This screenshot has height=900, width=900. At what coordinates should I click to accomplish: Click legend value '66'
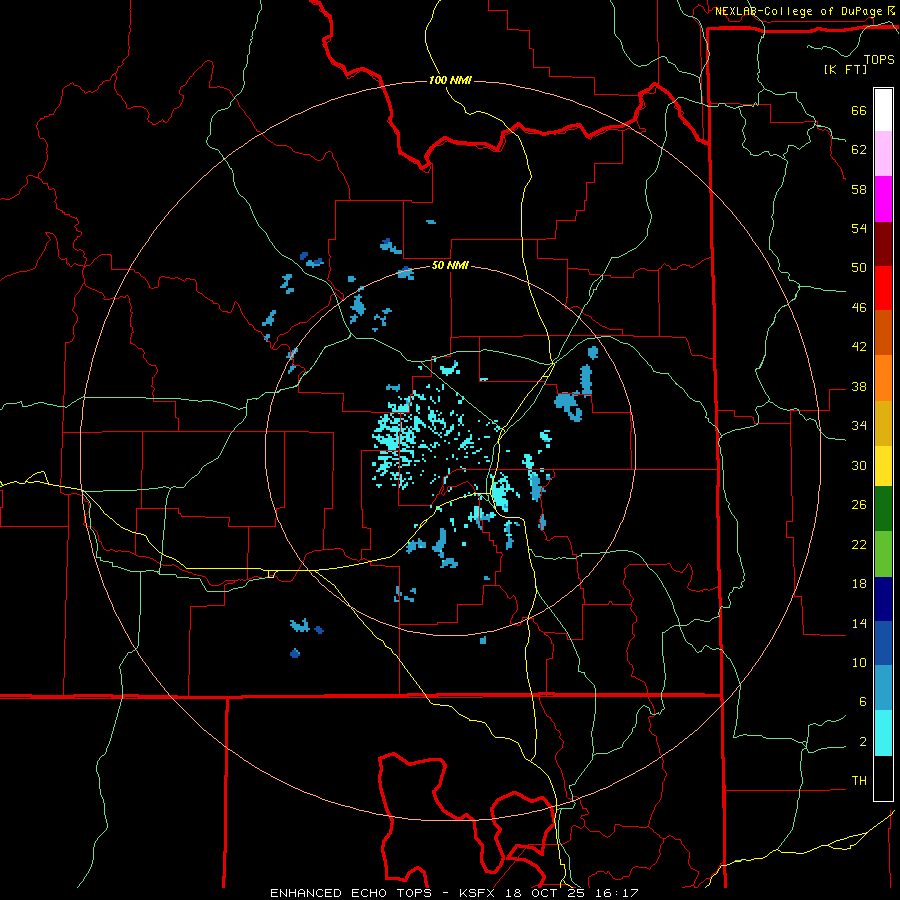(x=859, y=110)
